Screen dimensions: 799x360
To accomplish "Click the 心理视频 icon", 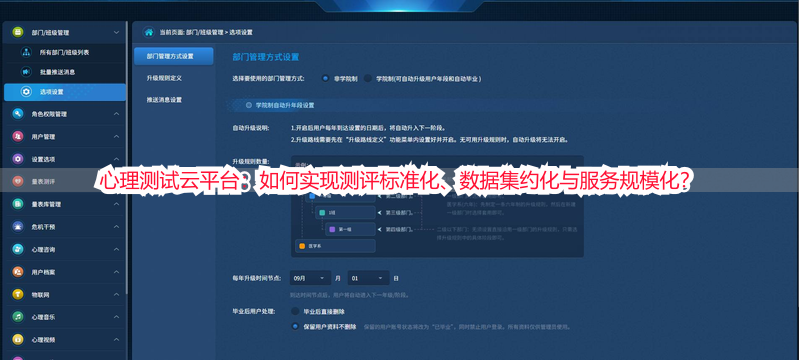I will 18,339.
